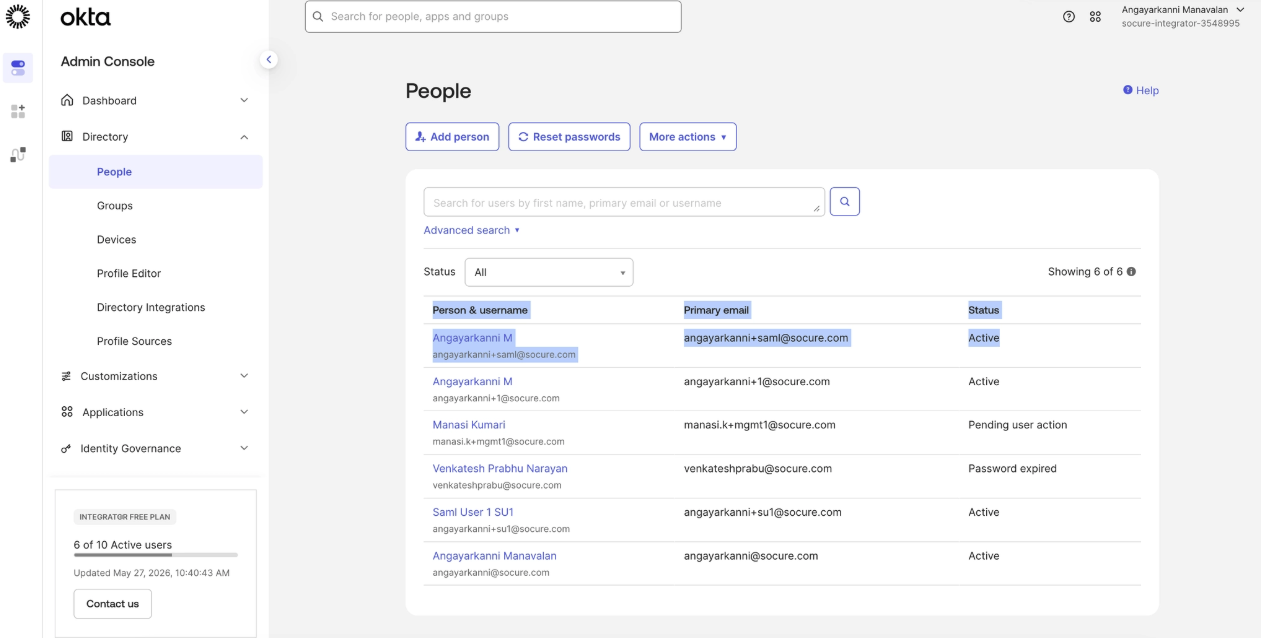Open Saml User 1 SU1 profile
The image size is (1261, 638).
[x=473, y=512]
